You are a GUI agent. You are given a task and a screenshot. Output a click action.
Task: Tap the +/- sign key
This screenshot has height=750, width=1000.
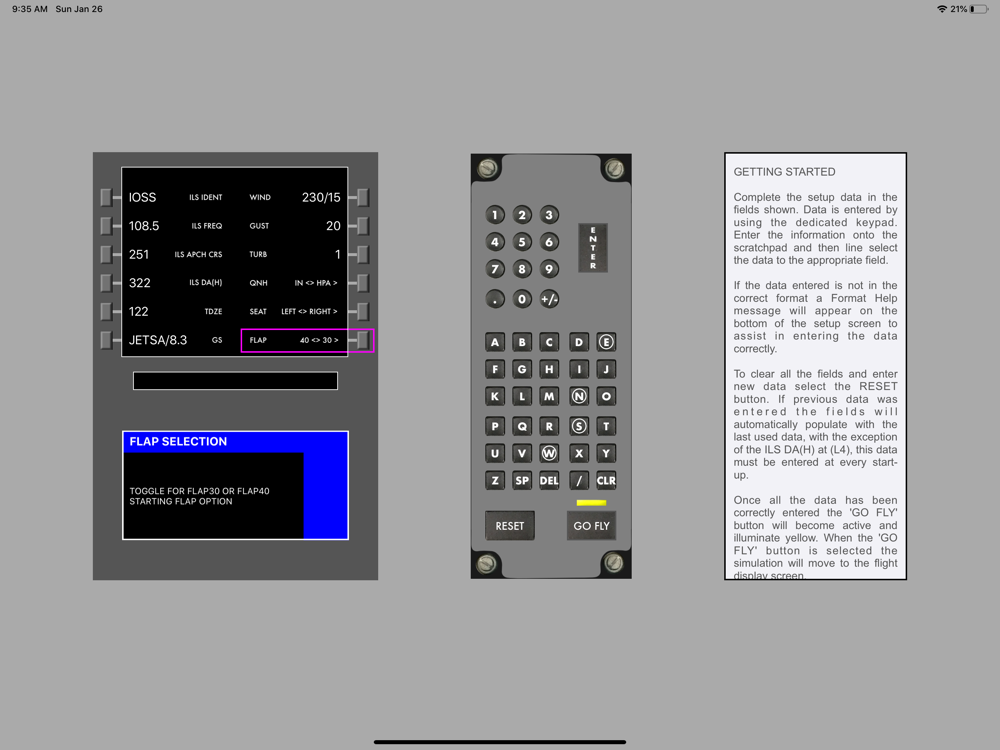tap(549, 299)
